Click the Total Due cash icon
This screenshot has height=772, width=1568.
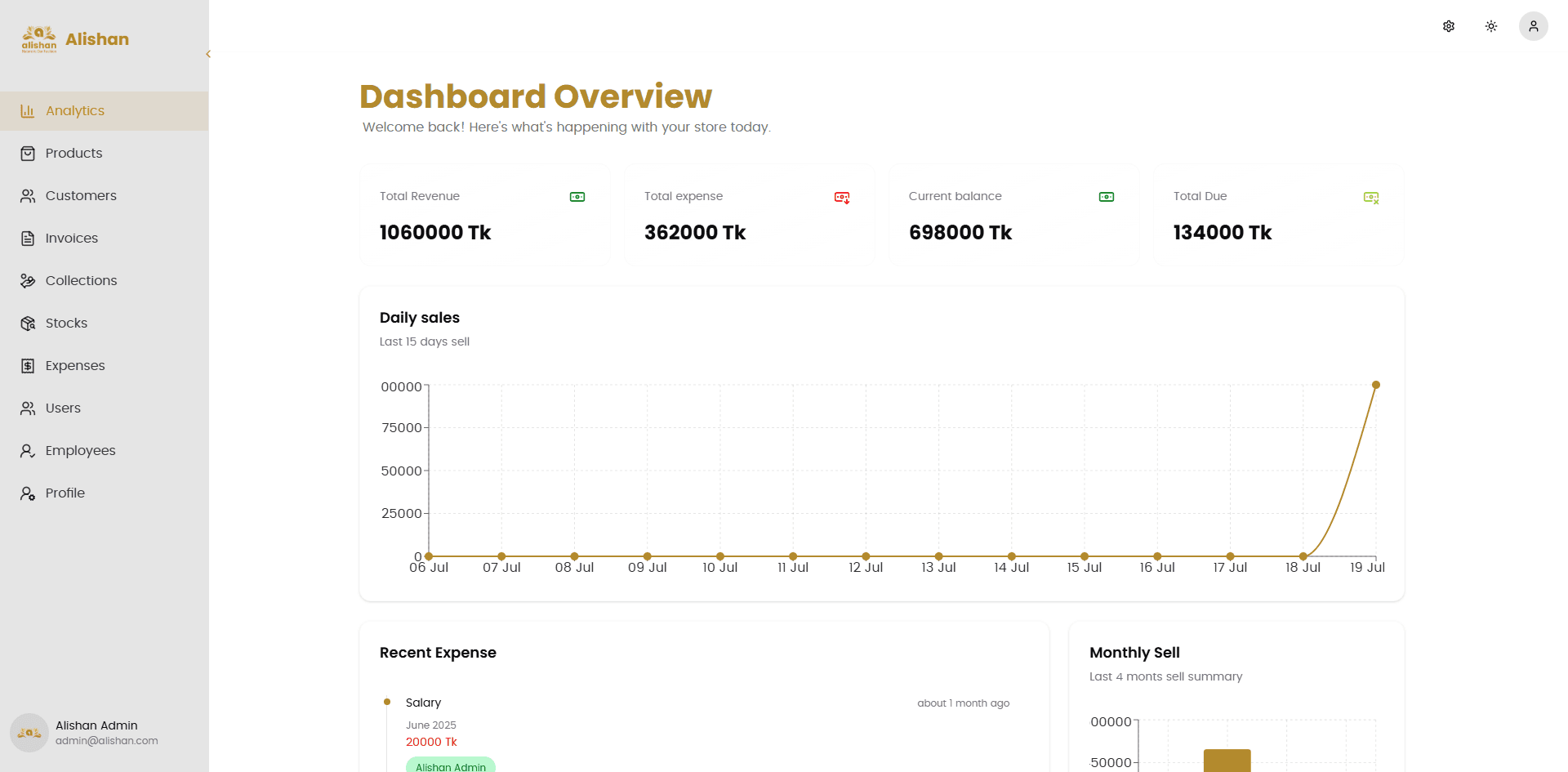tap(1371, 197)
